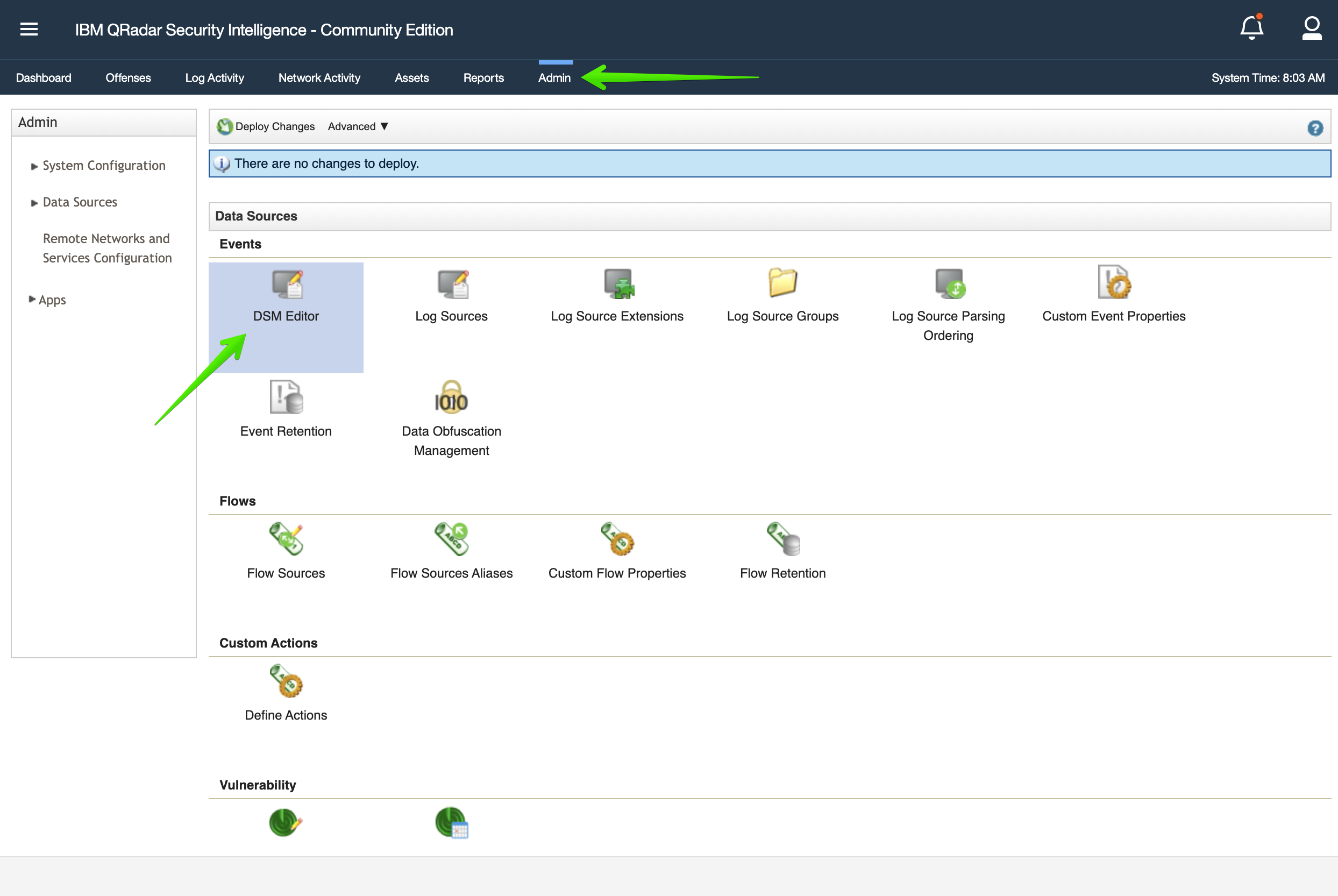Open Custom Flow Properties icon

tap(617, 539)
